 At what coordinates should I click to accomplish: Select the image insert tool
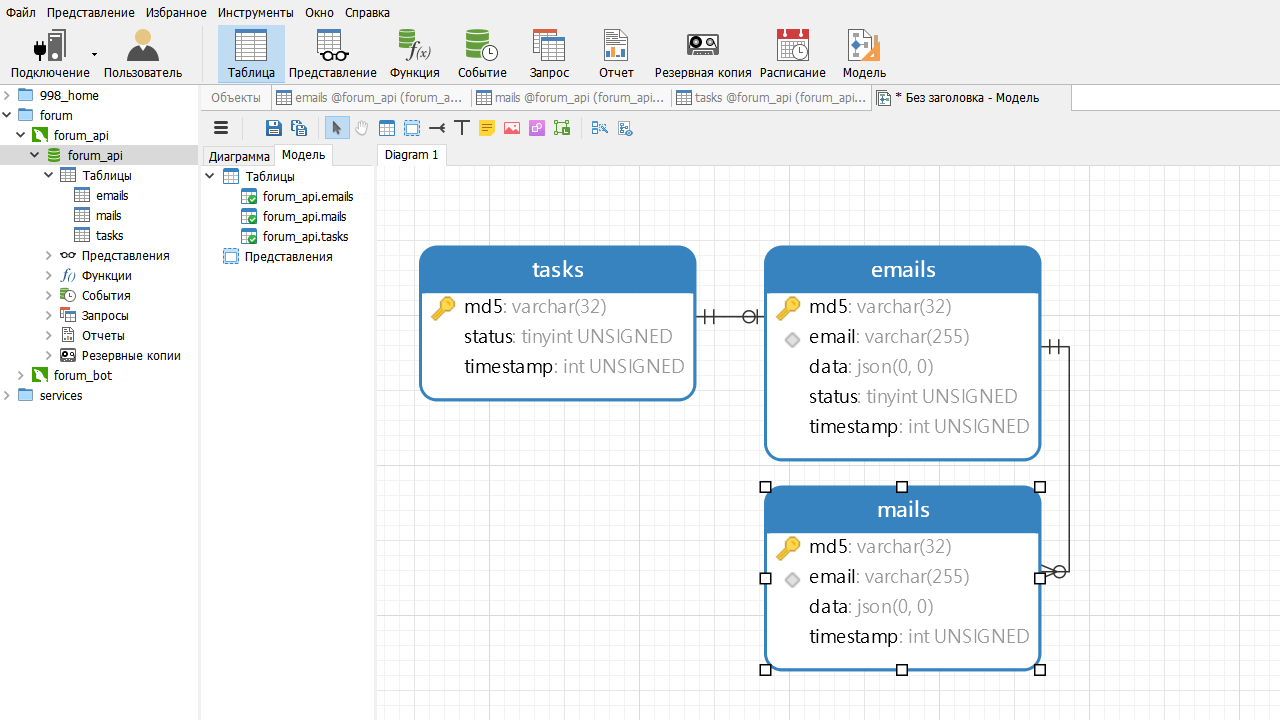click(512, 128)
